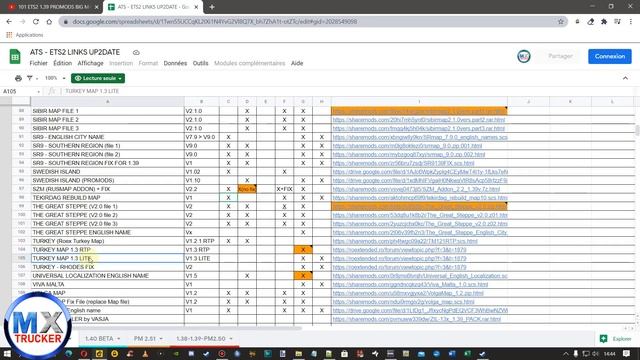Screen dimensions: 640x360
Task: Open the TURKEY MAP 1.3 LITE link
Action: [399, 258]
